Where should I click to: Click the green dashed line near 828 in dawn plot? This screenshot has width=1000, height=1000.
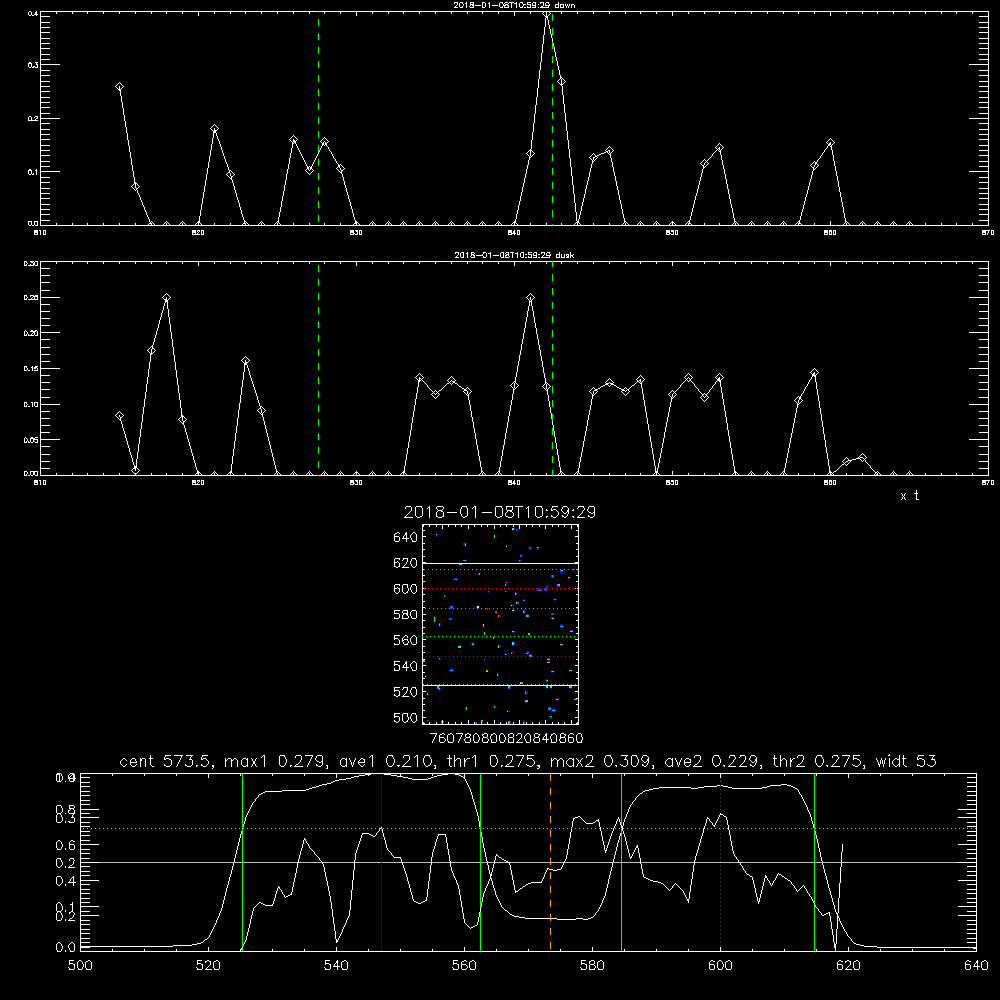coord(318,118)
